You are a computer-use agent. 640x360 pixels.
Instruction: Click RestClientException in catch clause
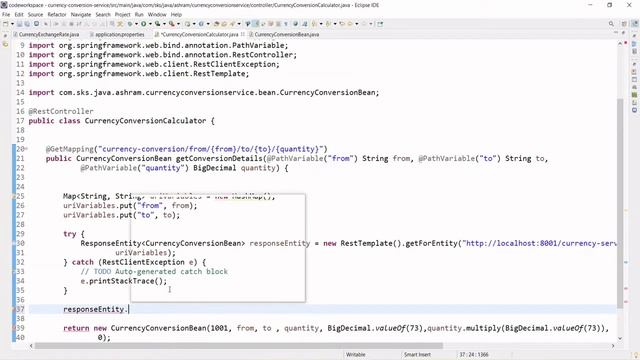click(143, 262)
